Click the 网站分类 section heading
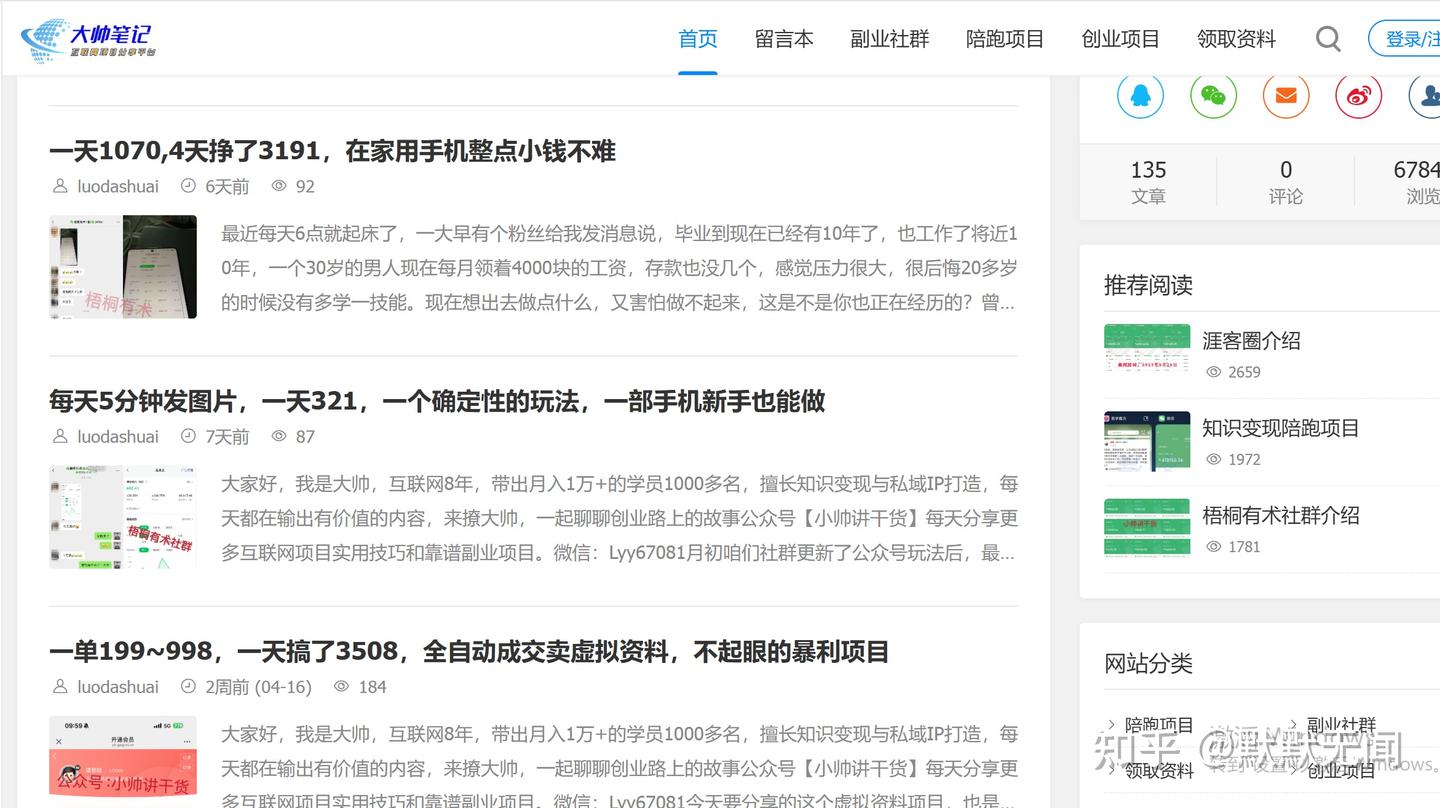 click(1148, 663)
